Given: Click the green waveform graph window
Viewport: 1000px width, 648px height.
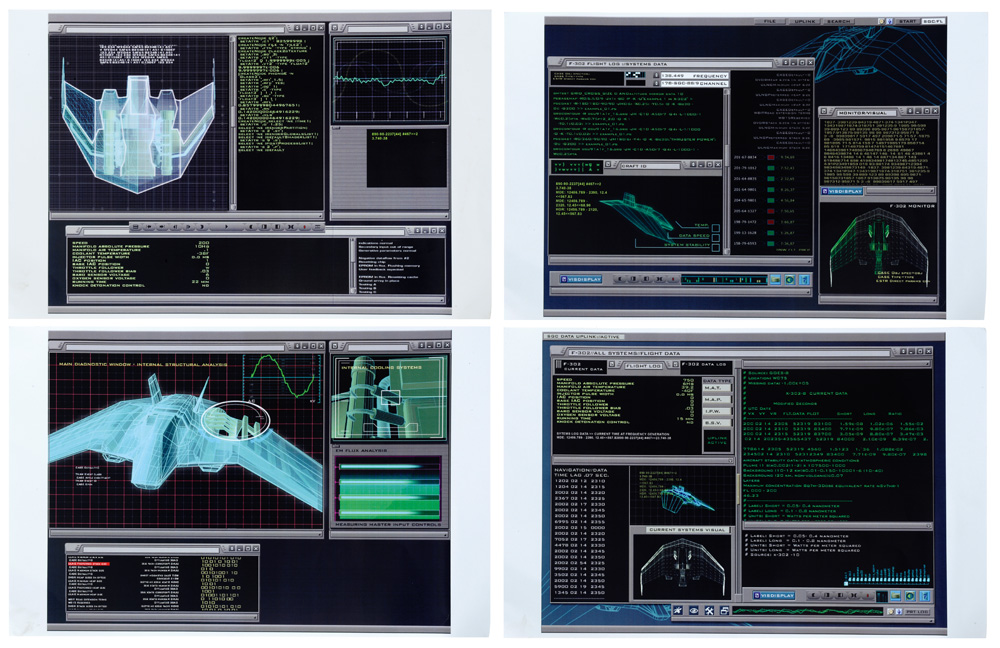Looking at the screenshot, I should (389, 80).
